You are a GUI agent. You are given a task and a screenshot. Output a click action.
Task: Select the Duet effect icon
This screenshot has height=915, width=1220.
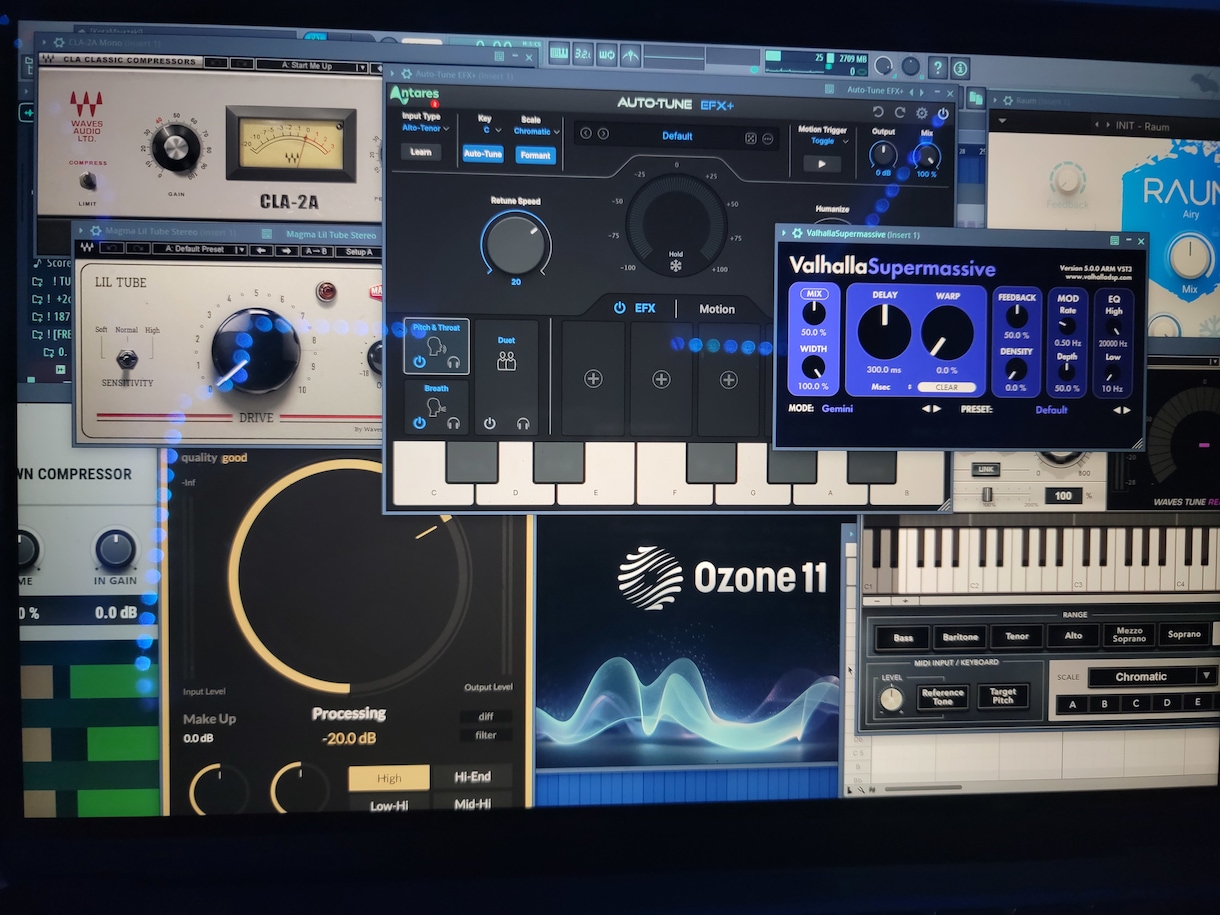coord(506,361)
